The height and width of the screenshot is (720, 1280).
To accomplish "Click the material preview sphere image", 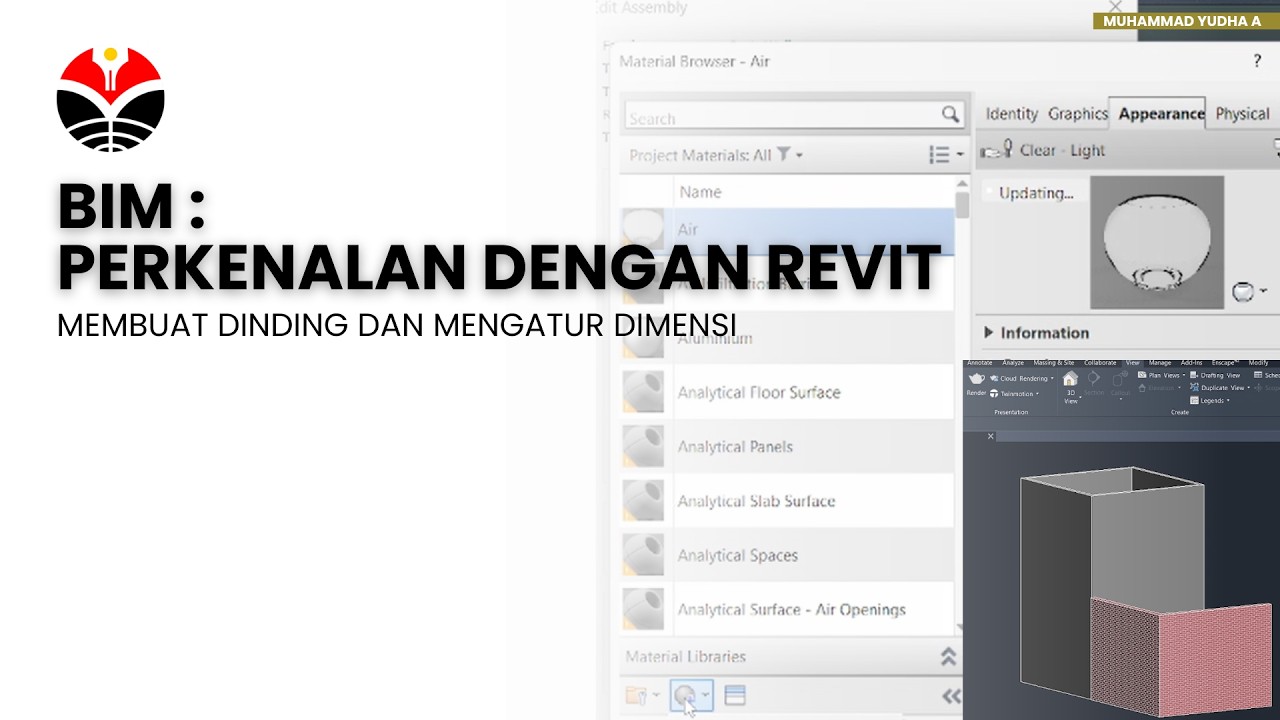I will [1157, 242].
